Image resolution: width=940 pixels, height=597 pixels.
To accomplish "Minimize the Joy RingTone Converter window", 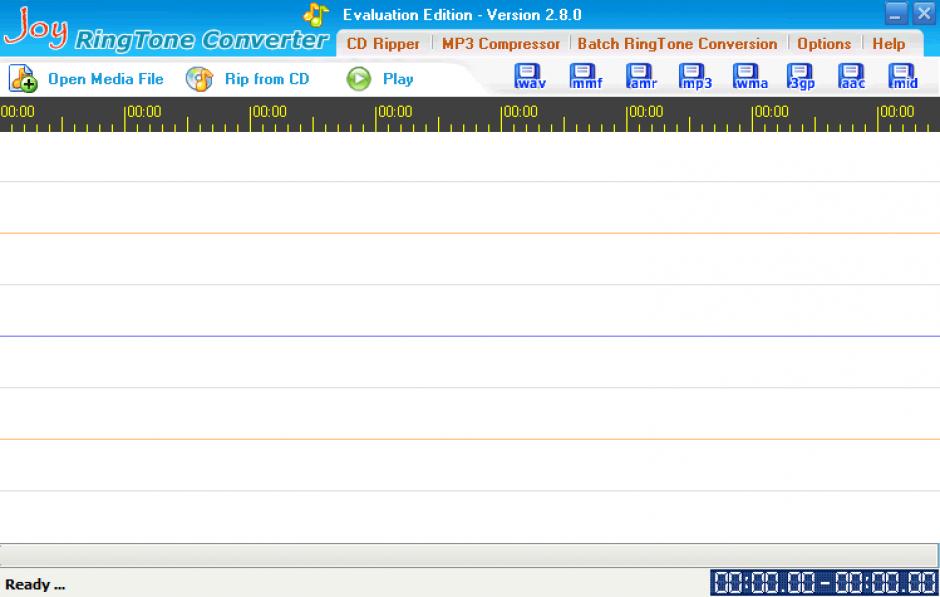I will pos(896,13).
